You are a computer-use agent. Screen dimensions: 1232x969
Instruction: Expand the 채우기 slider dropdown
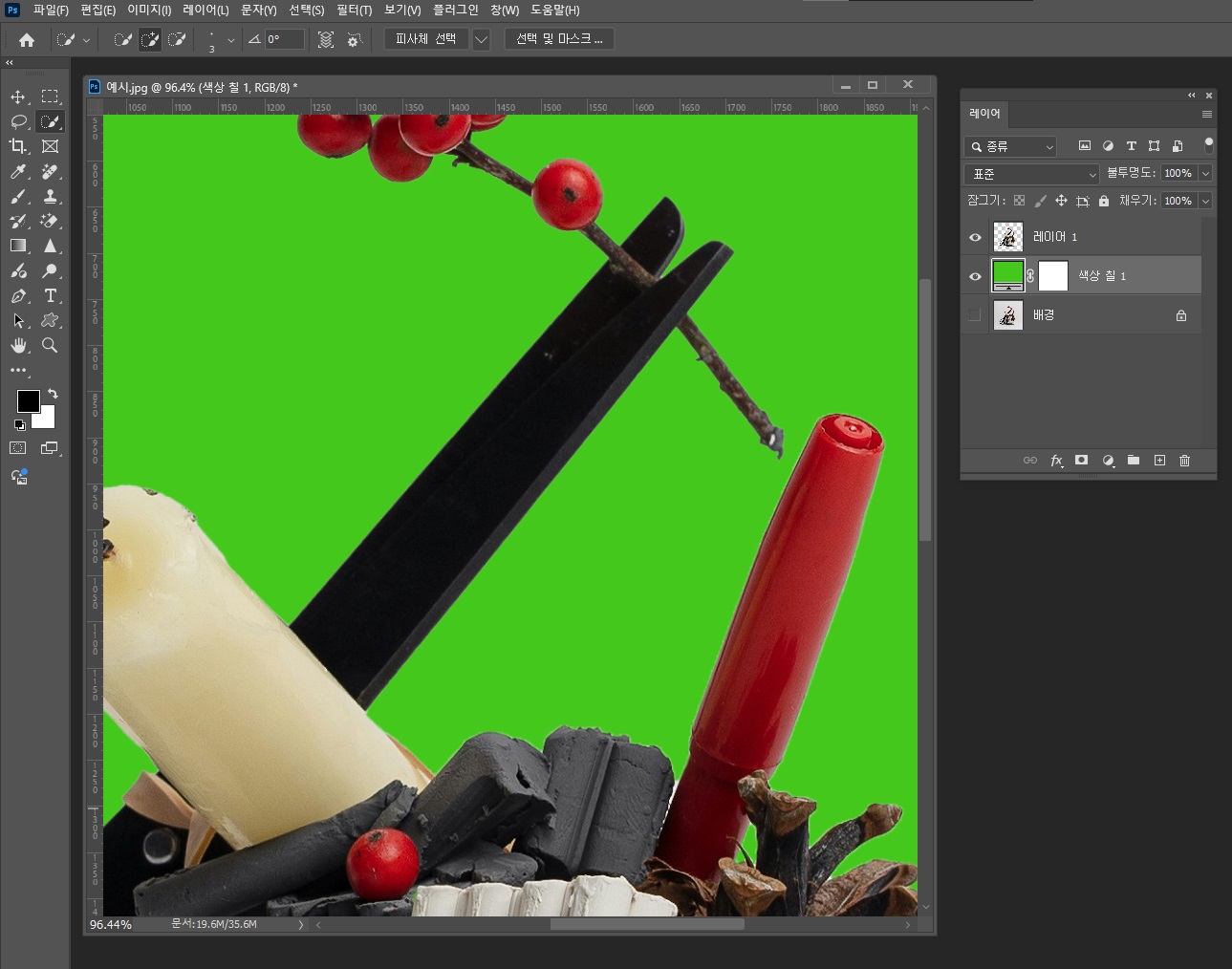tap(1205, 201)
